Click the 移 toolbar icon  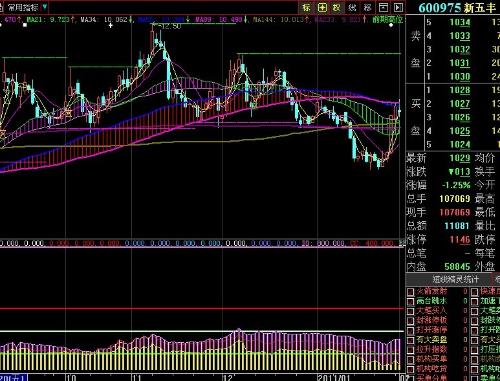pyautogui.click(x=368, y=7)
